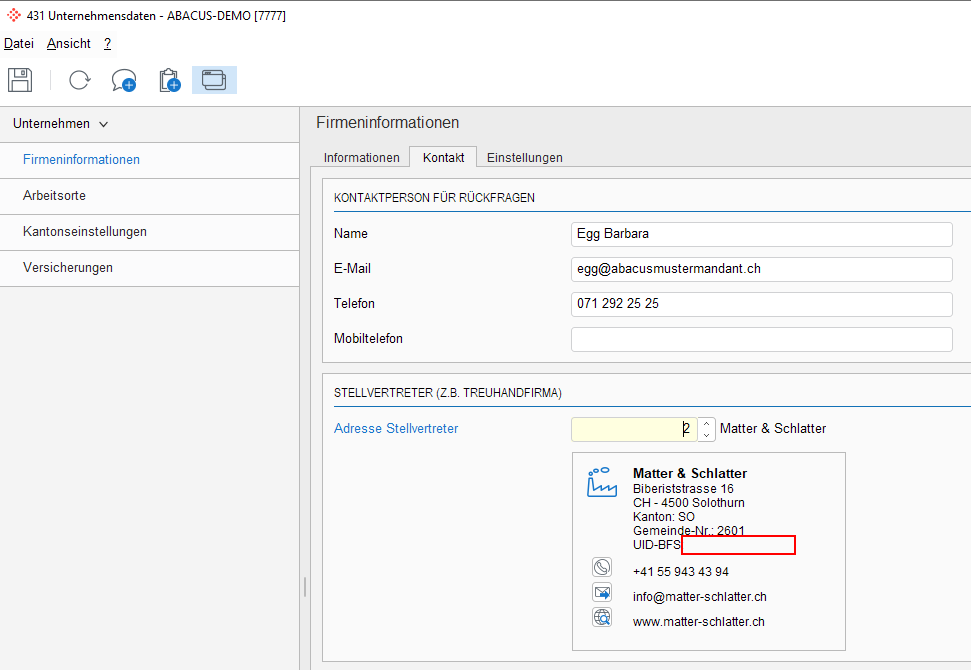
Task: Click the phone number +41 55 943 43 94
Action: 681,572
